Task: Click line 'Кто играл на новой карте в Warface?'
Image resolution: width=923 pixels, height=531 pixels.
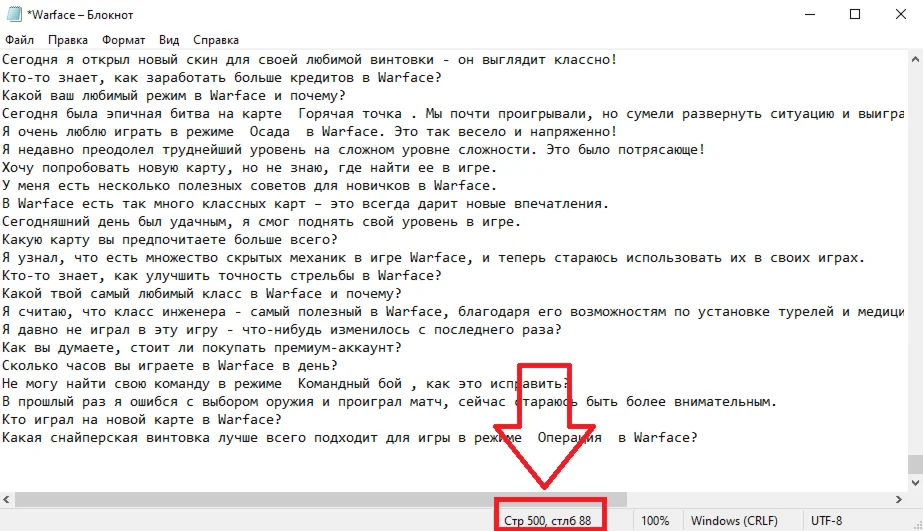Action: [141, 420]
